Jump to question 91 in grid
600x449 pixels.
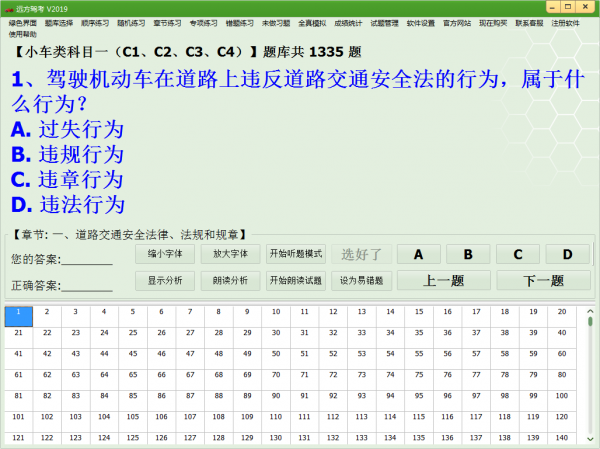click(x=304, y=400)
